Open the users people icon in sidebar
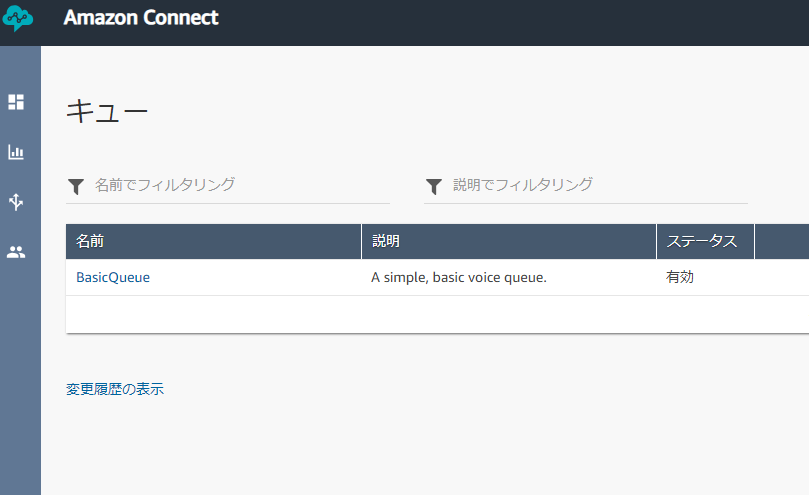Viewport: 809px width, 495px height. pyautogui.click(x=16, y=252)
